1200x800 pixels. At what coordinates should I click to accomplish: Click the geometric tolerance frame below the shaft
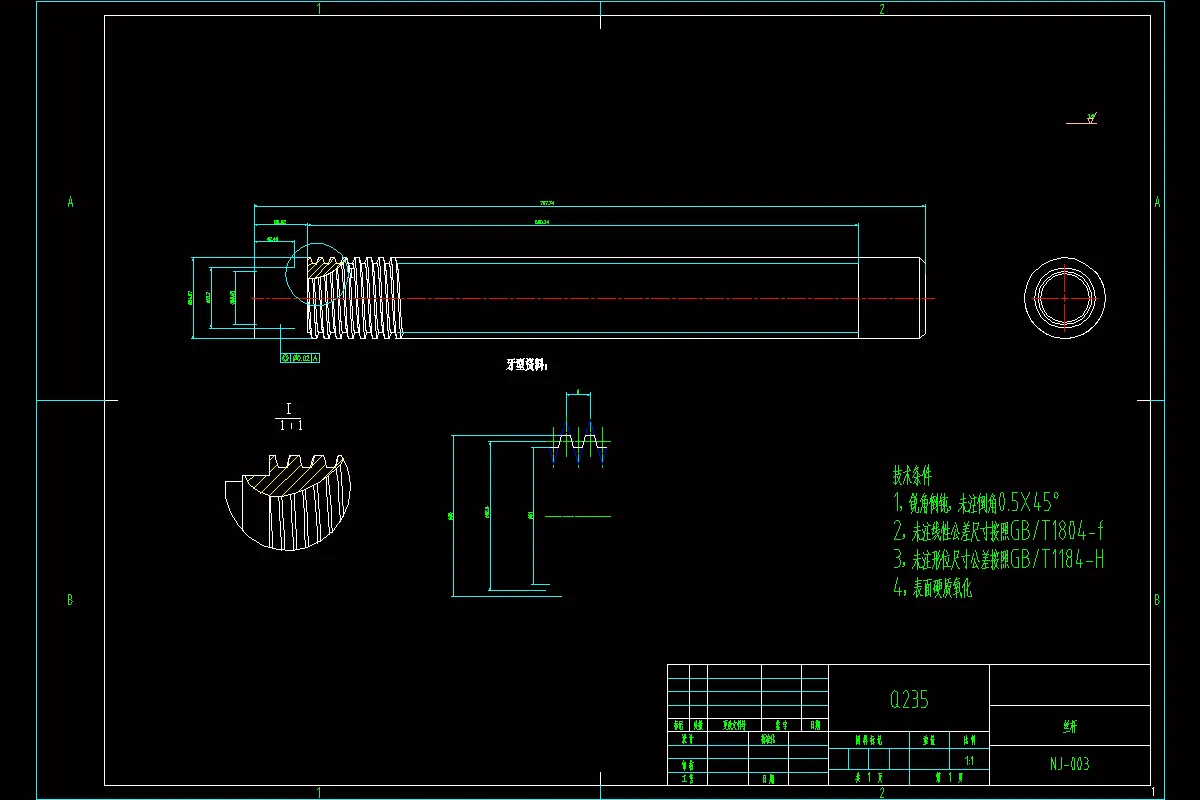pyautogui.click(x=300, y=357)
